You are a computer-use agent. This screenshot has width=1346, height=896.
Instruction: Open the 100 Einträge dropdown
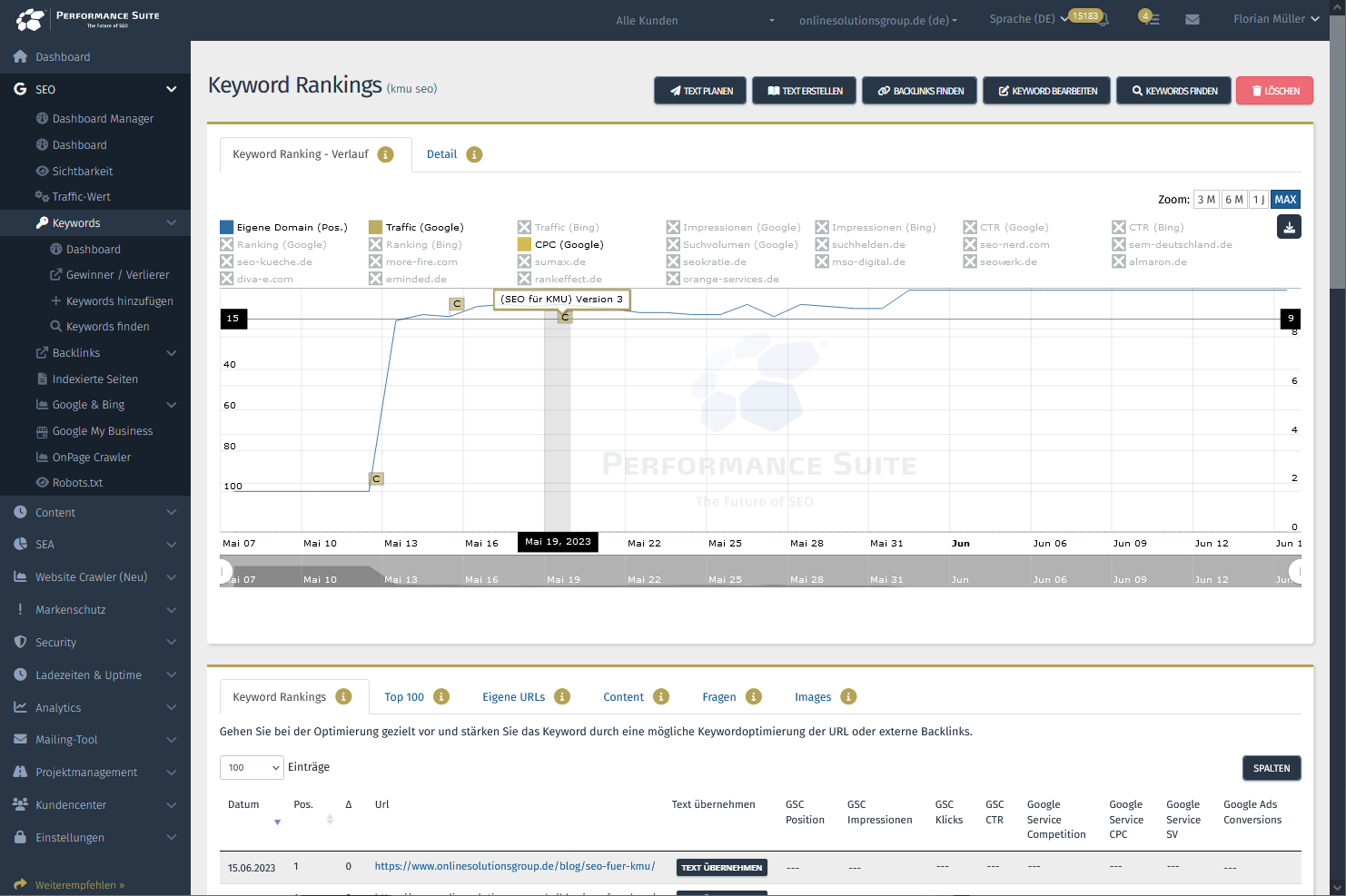tap(252, 767)
